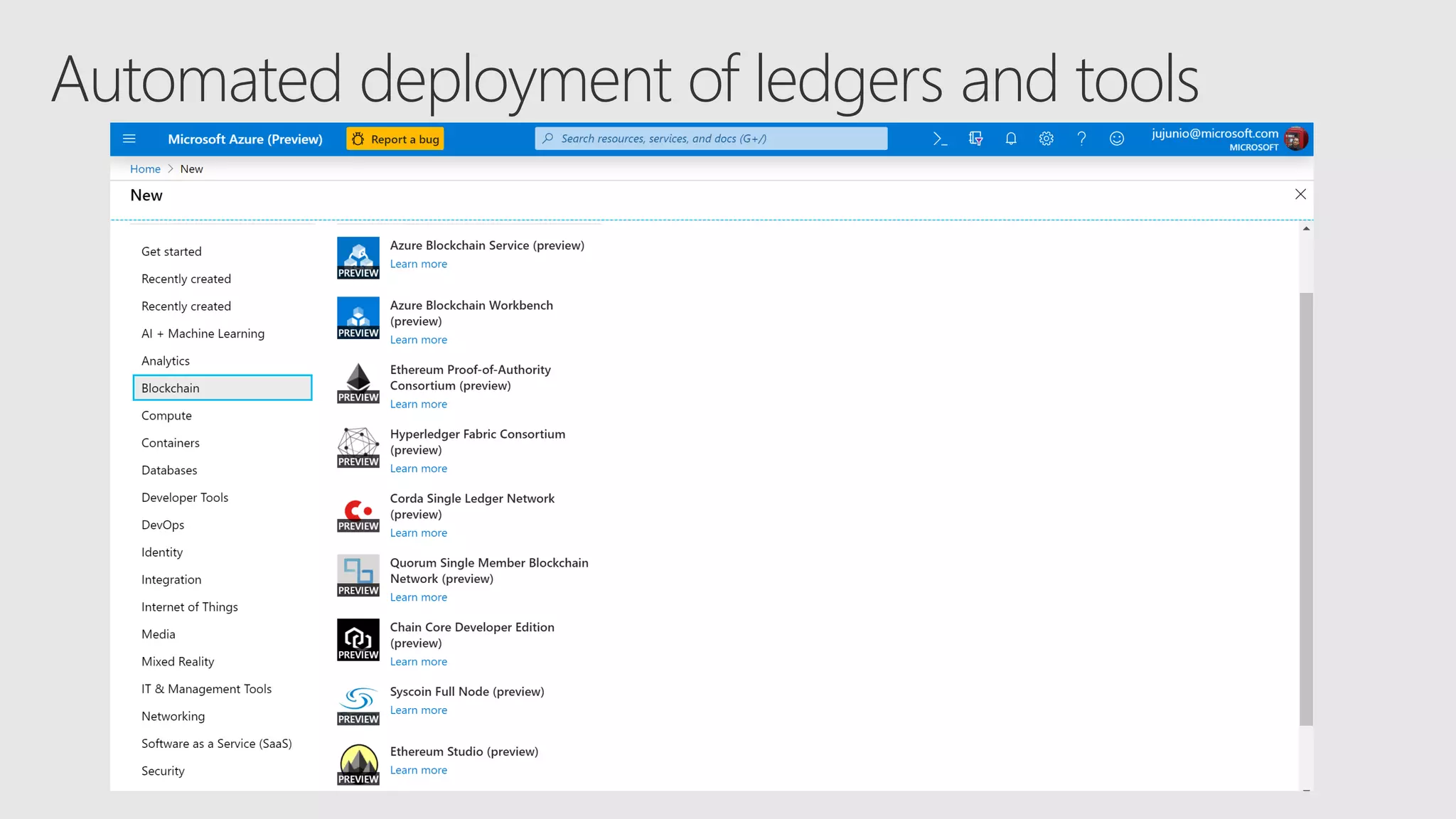
Task: Open the portal settings gear
Action: [1046, 139]
